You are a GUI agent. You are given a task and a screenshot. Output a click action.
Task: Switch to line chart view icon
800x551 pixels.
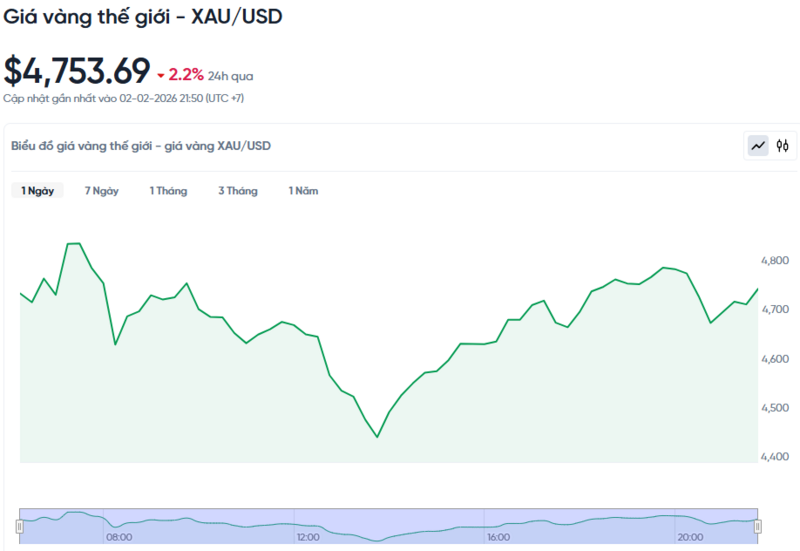click(x=759, y=146)
